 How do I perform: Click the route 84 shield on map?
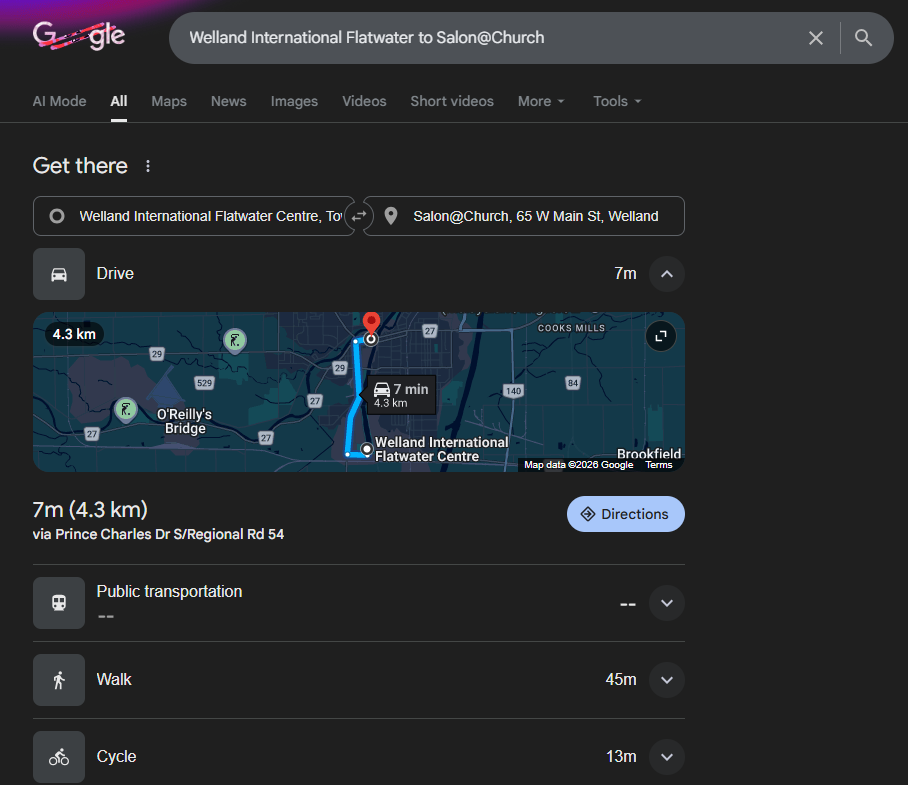[x=573, y=383]
